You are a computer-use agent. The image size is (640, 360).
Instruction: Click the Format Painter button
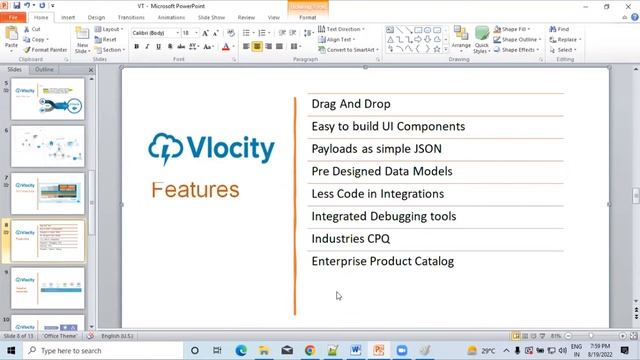click(x=45, y=50)
